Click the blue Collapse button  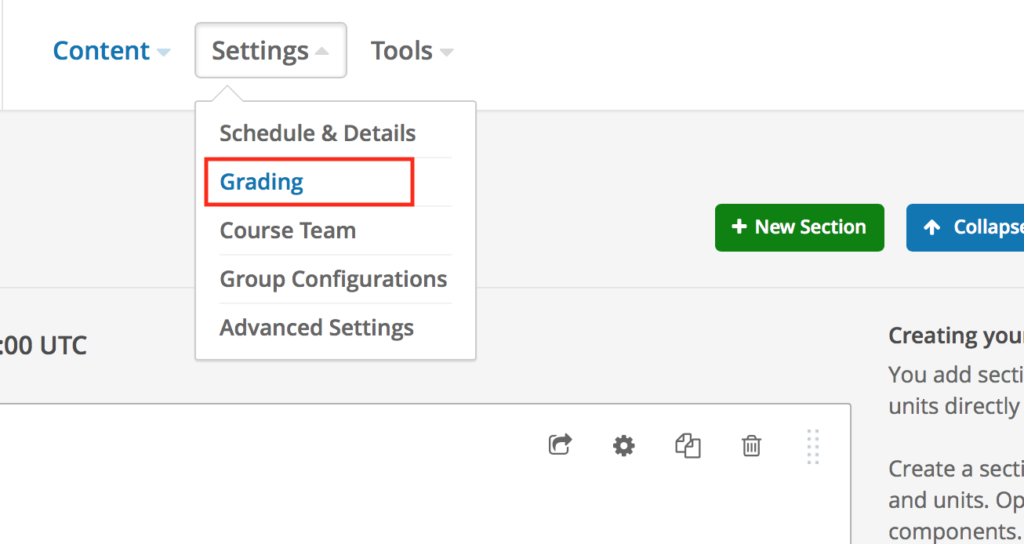pos(965,227)
